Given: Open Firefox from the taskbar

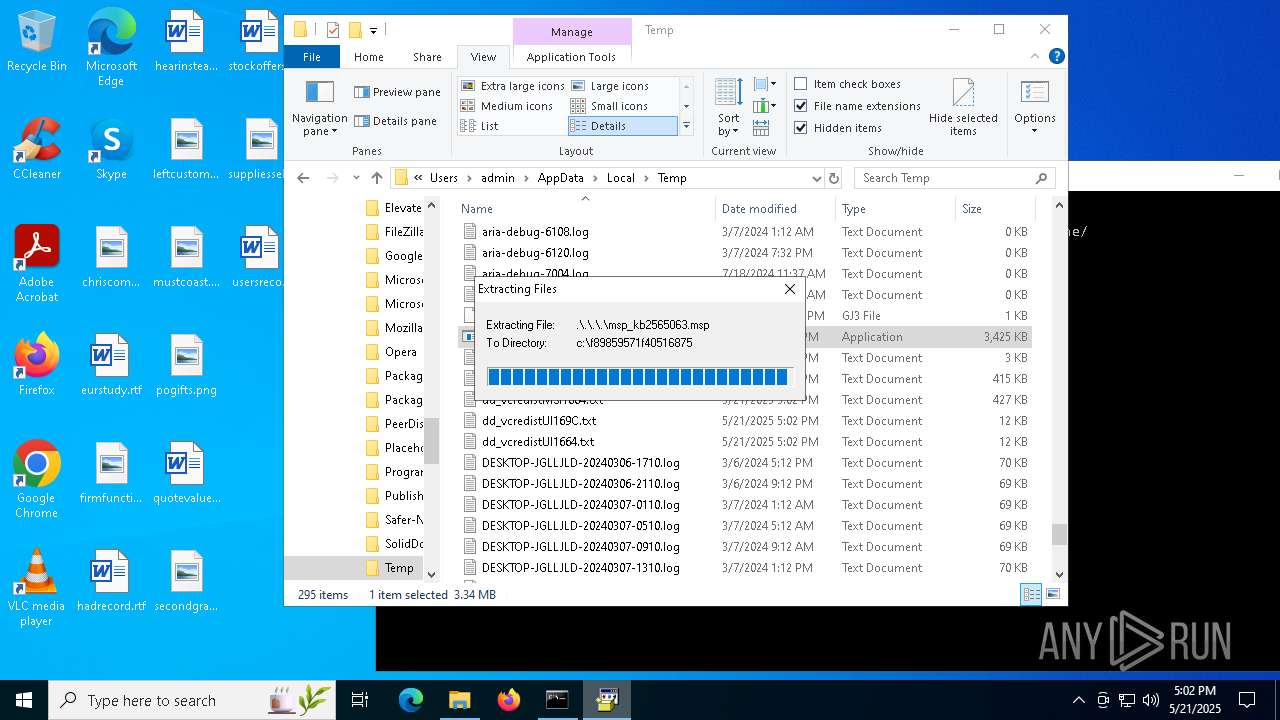Looking at the screenshot, I should tap(509, 700).
